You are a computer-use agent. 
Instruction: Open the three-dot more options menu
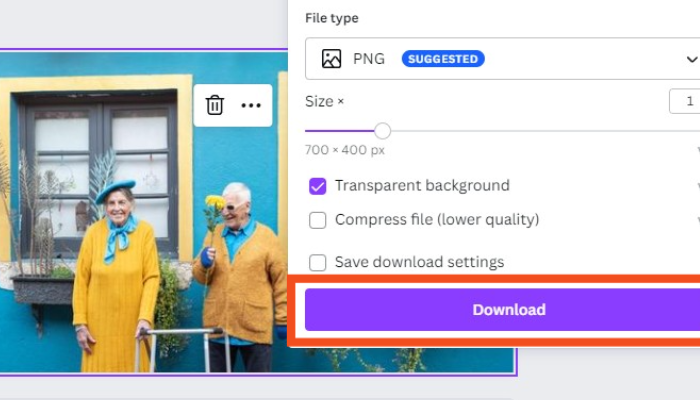pyautogui.click(x=251, y=105)
